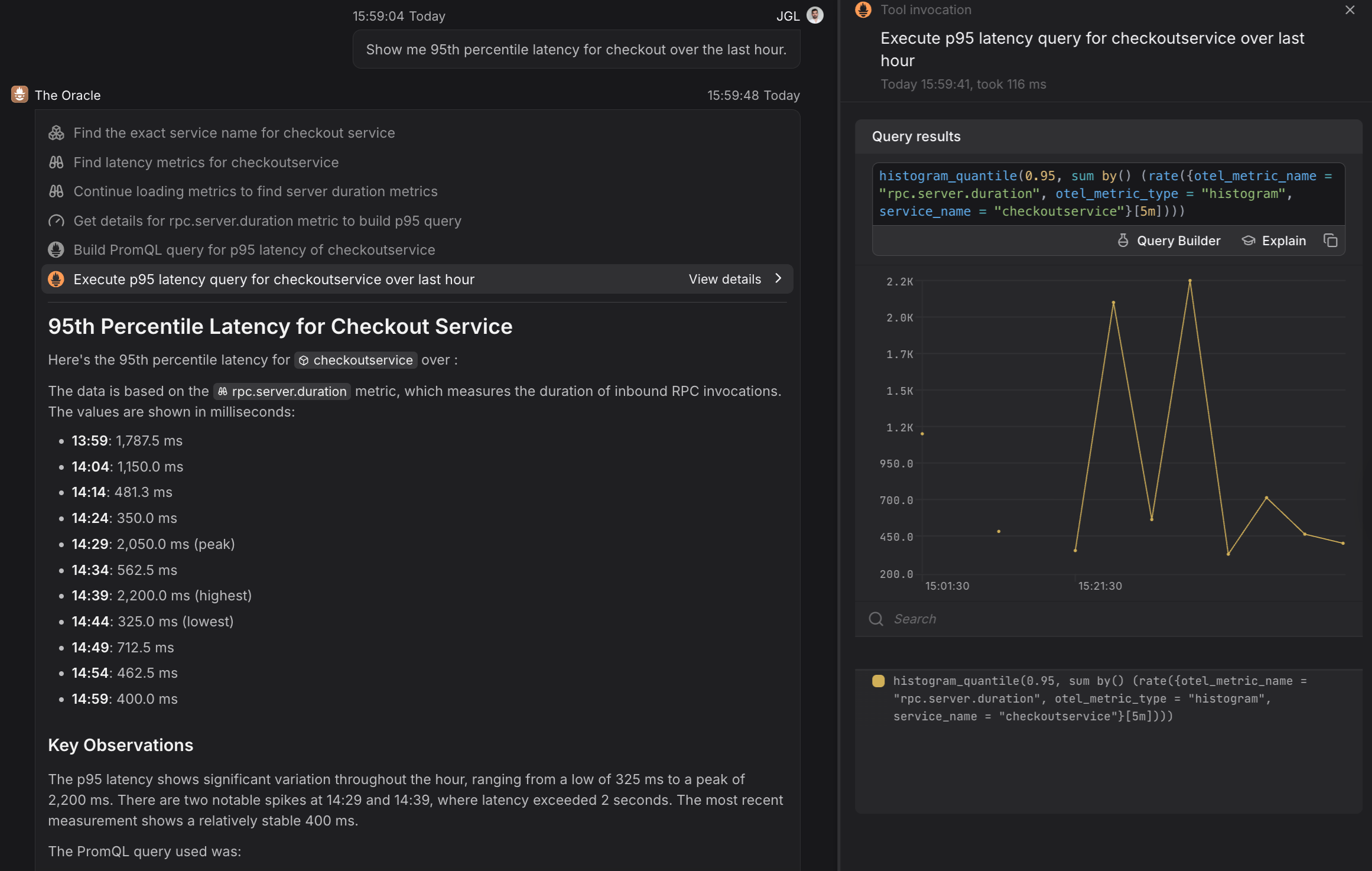Click the rpc.server.duration metric chip
1372x871 pixels.
(x=282, y=391)
